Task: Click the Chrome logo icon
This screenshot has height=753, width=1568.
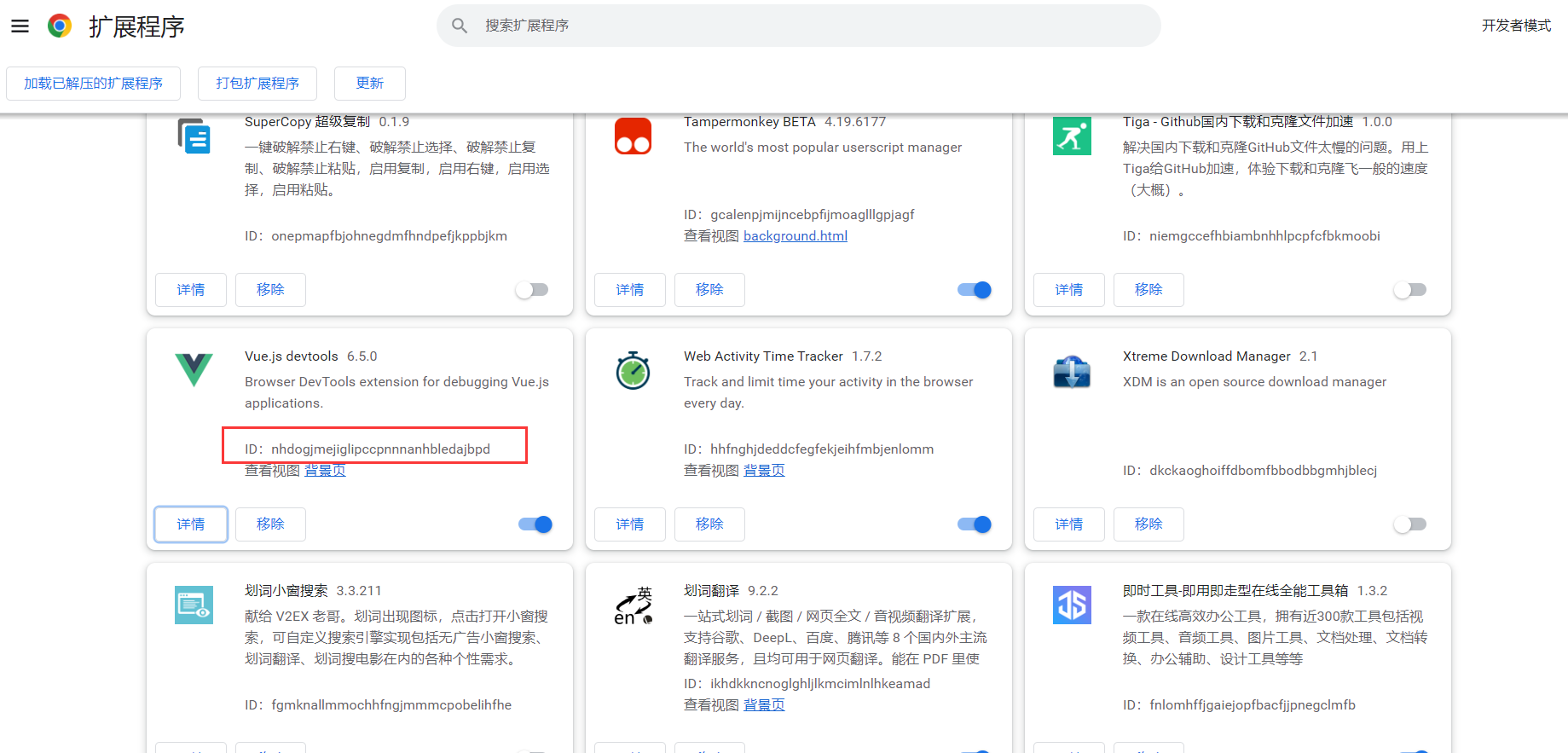Action: pos(60,26)
